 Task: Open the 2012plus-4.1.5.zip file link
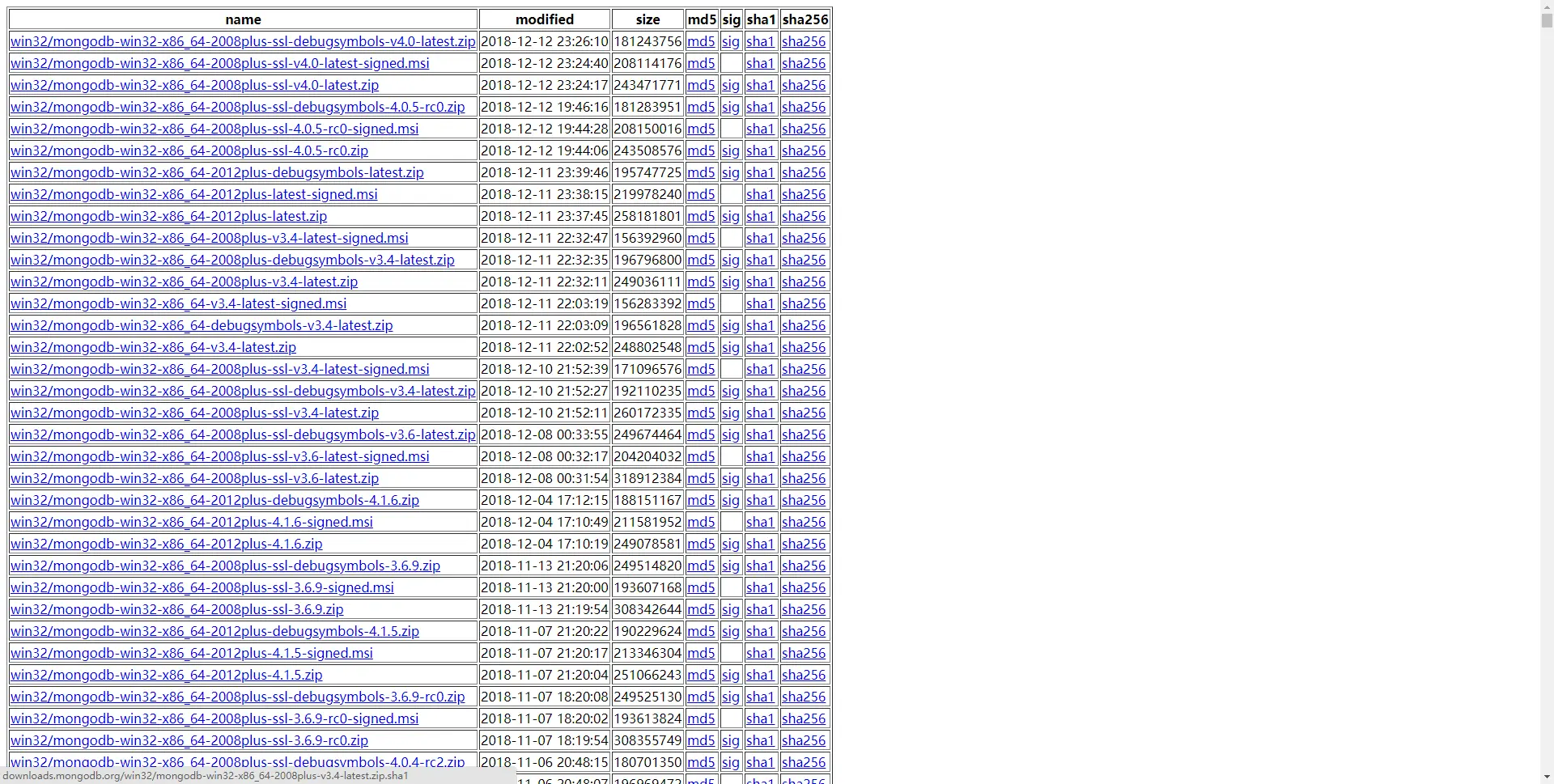tap(167, 675)
